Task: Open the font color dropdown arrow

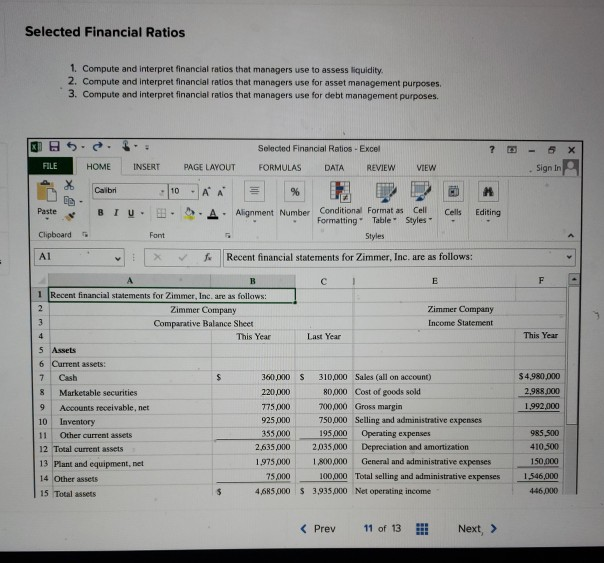Action: (x=224, y=214)
